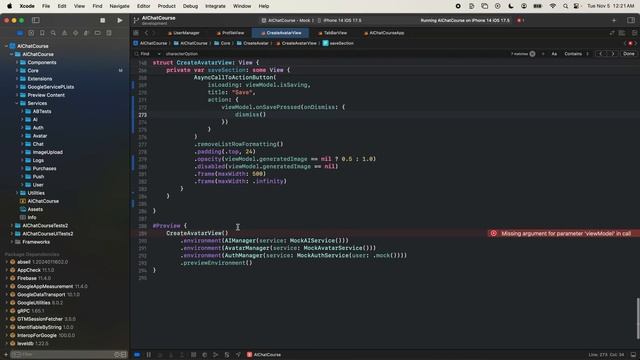Click the next match arrow in find bar

click(x=613, y=54)
